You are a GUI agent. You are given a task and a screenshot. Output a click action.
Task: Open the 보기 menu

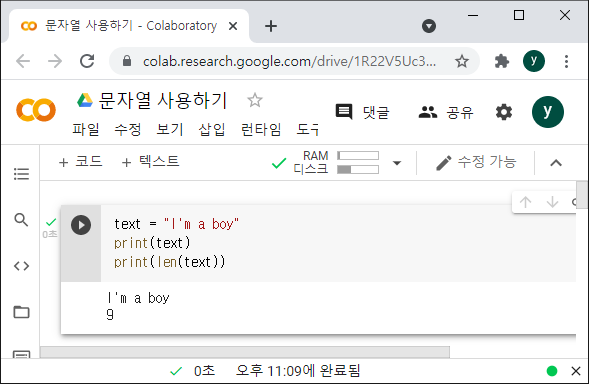(x=170, y=130)
